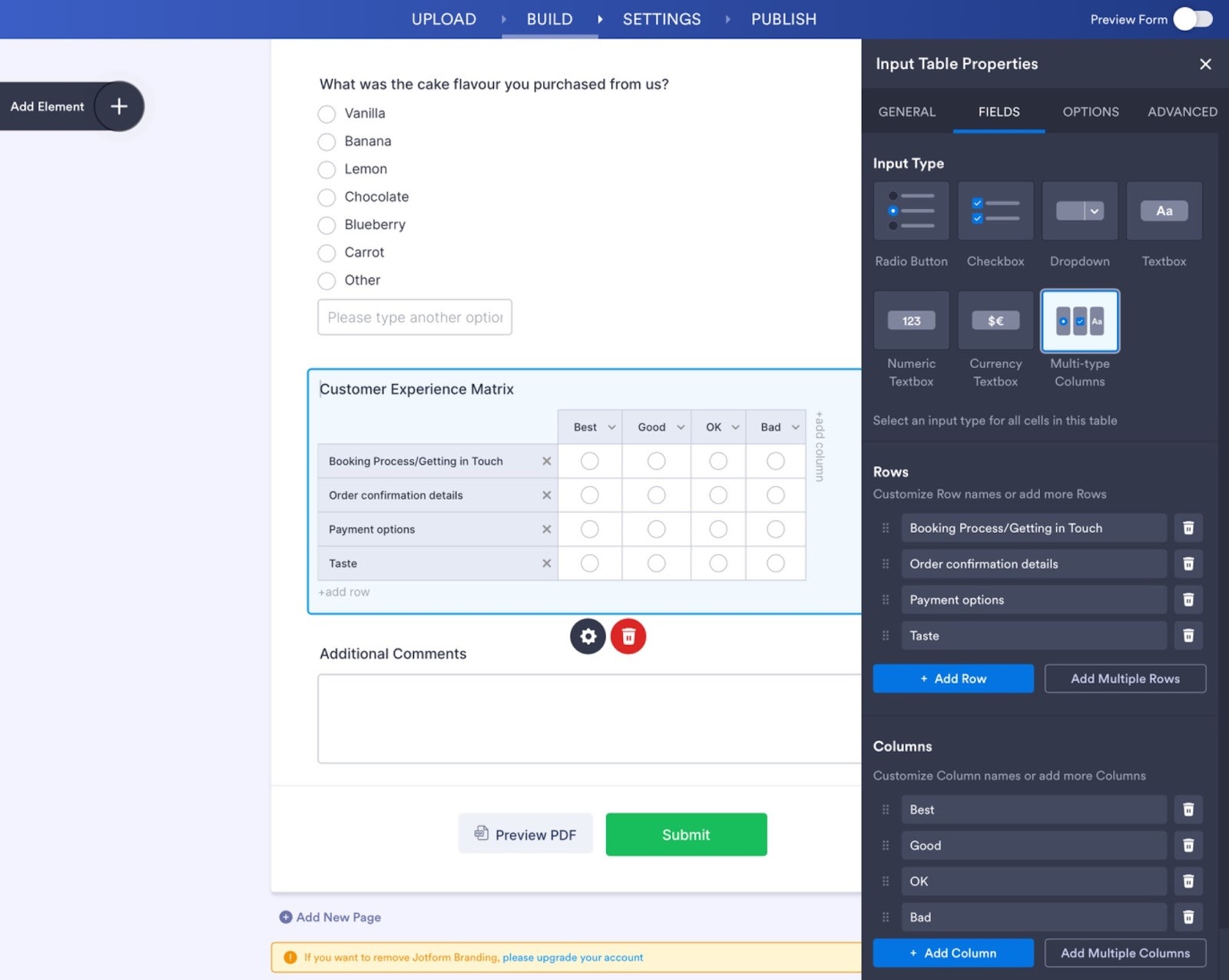Select the Lemon flavour option
Viewport: 1229px width, 980px height.
[x=326, y=170]
